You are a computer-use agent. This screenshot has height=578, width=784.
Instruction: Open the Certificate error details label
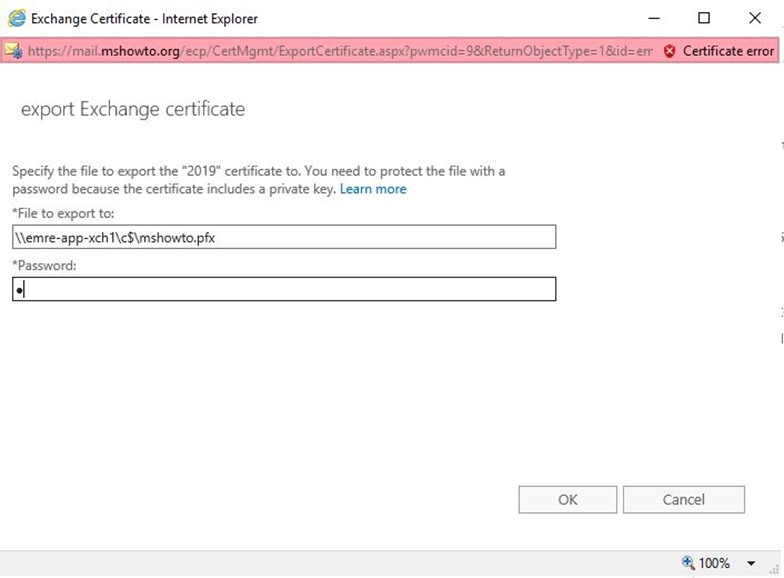728,51
